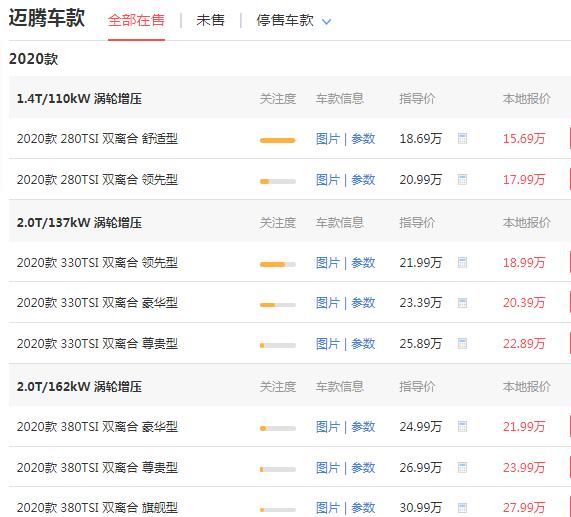Screen dimensions: 571x517
Task: Open 参数 link for 330TSI 尊贵型
Action: tap(363, 343)
